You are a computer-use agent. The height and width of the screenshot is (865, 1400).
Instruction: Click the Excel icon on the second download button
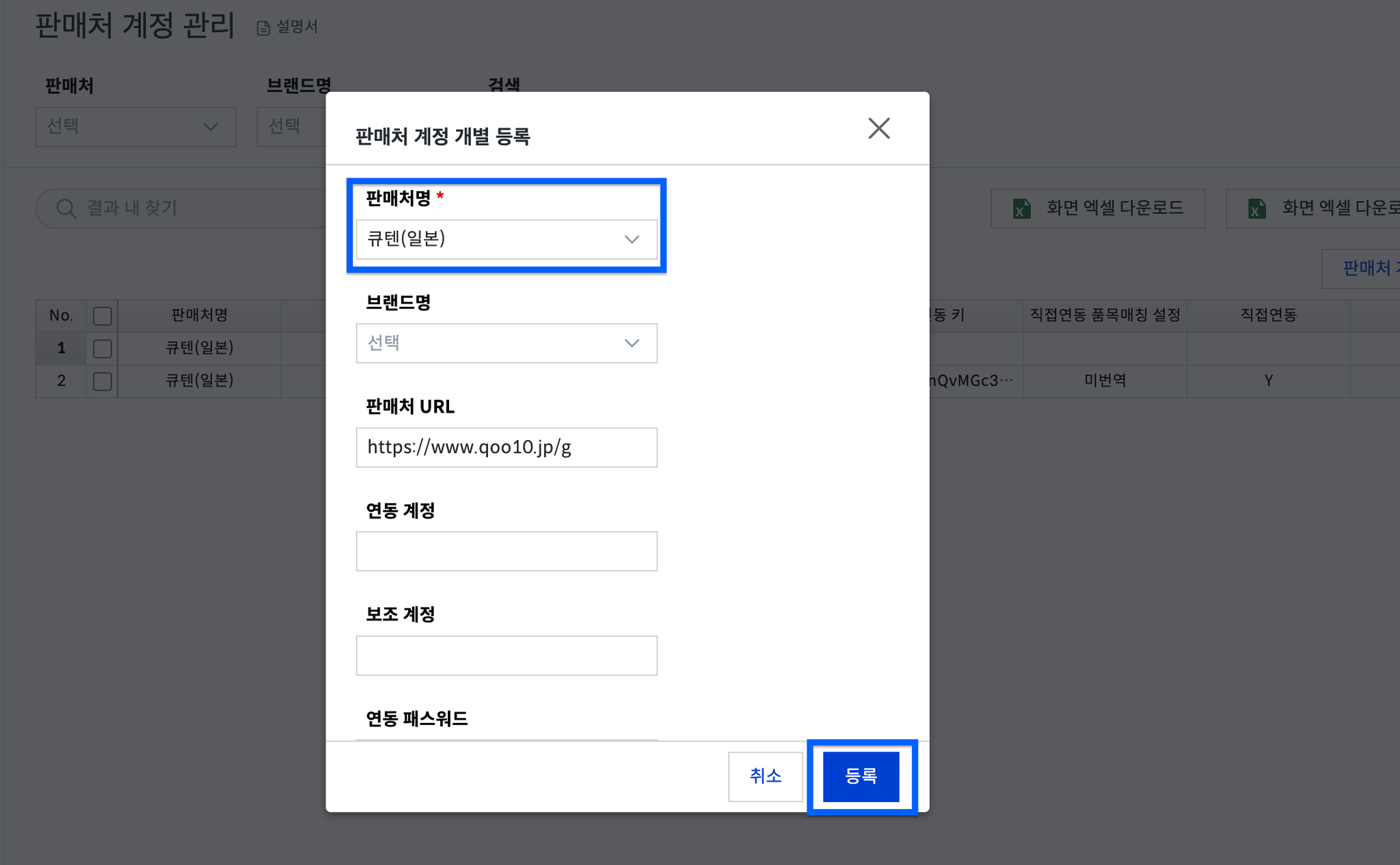(x=1256, y=208)
